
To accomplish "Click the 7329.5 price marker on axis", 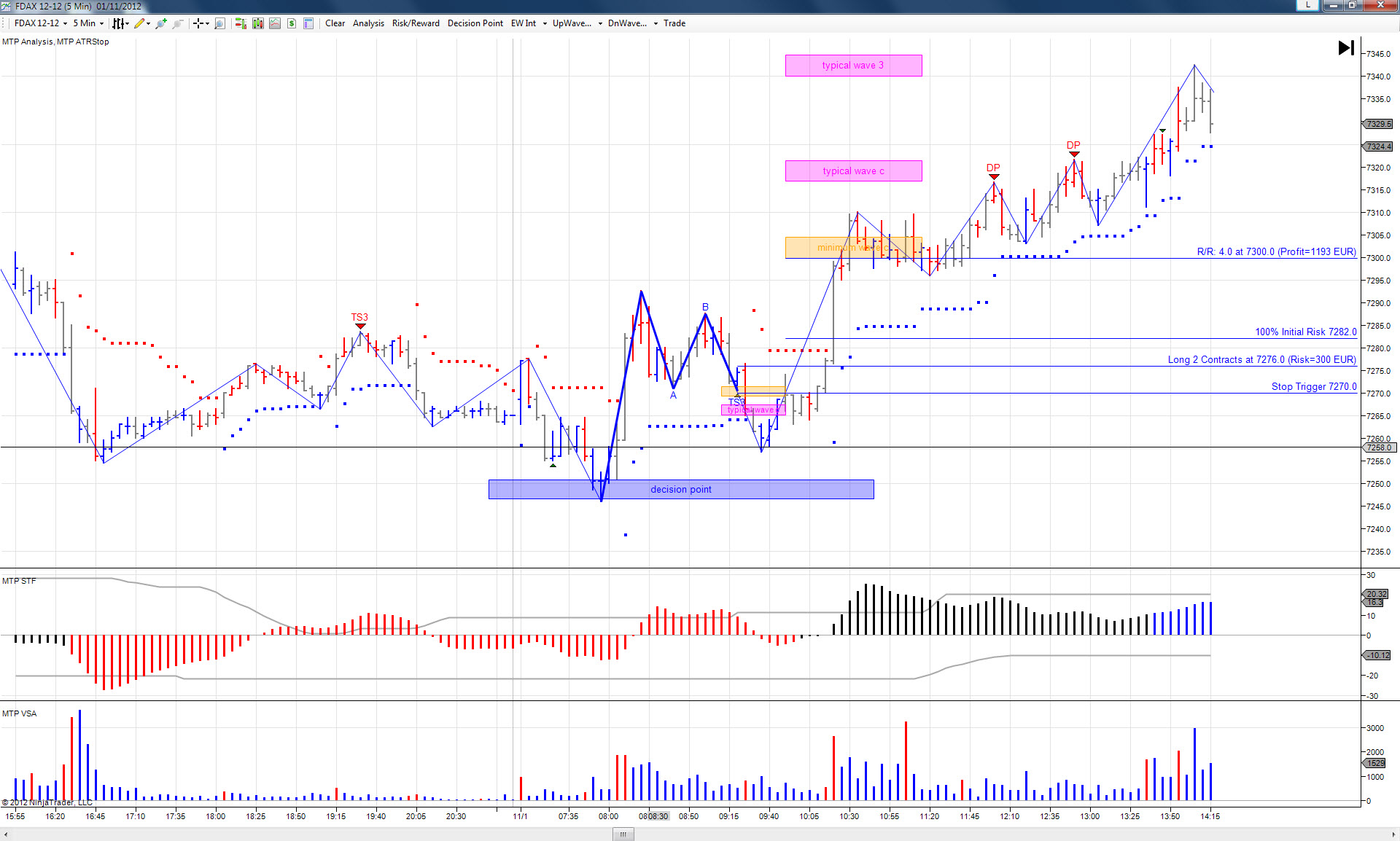I will click(x=1377, y=125).
